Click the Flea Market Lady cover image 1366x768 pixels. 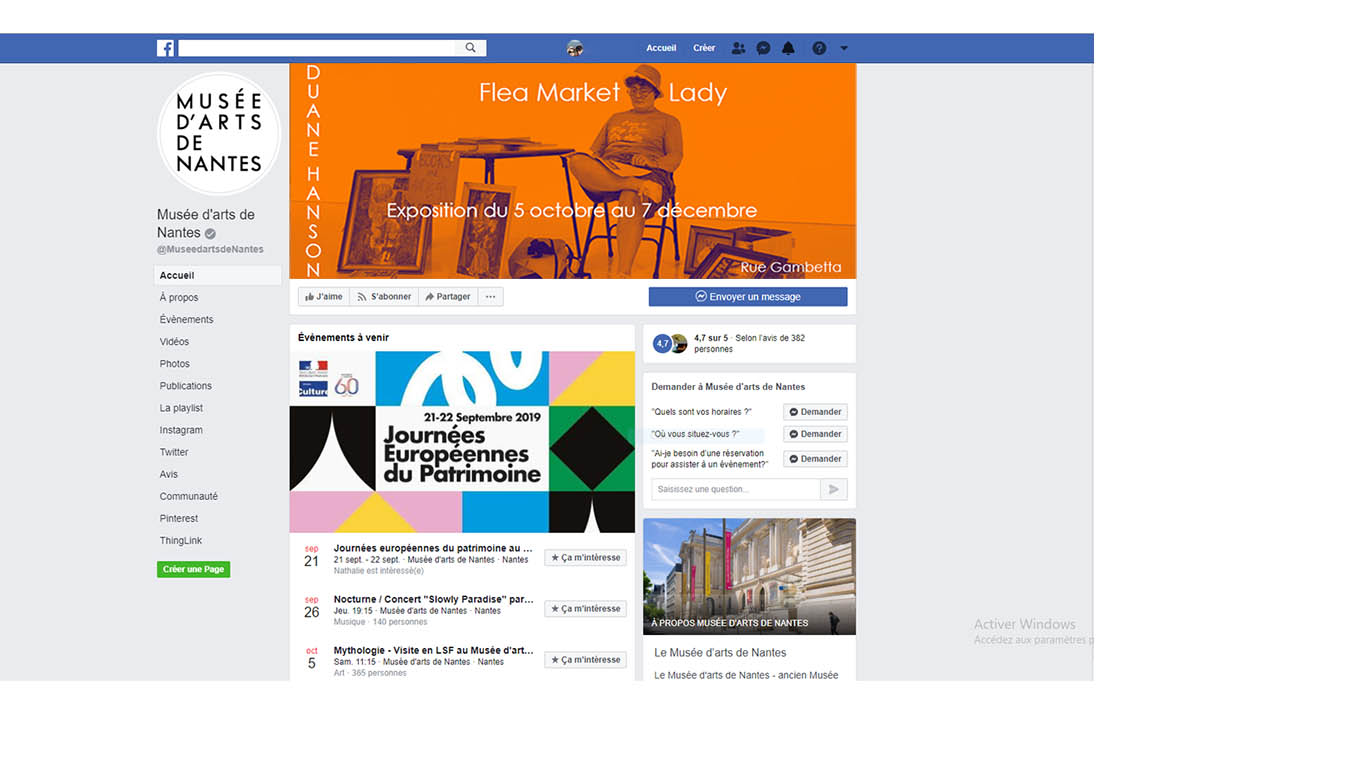tap(573, 171)
